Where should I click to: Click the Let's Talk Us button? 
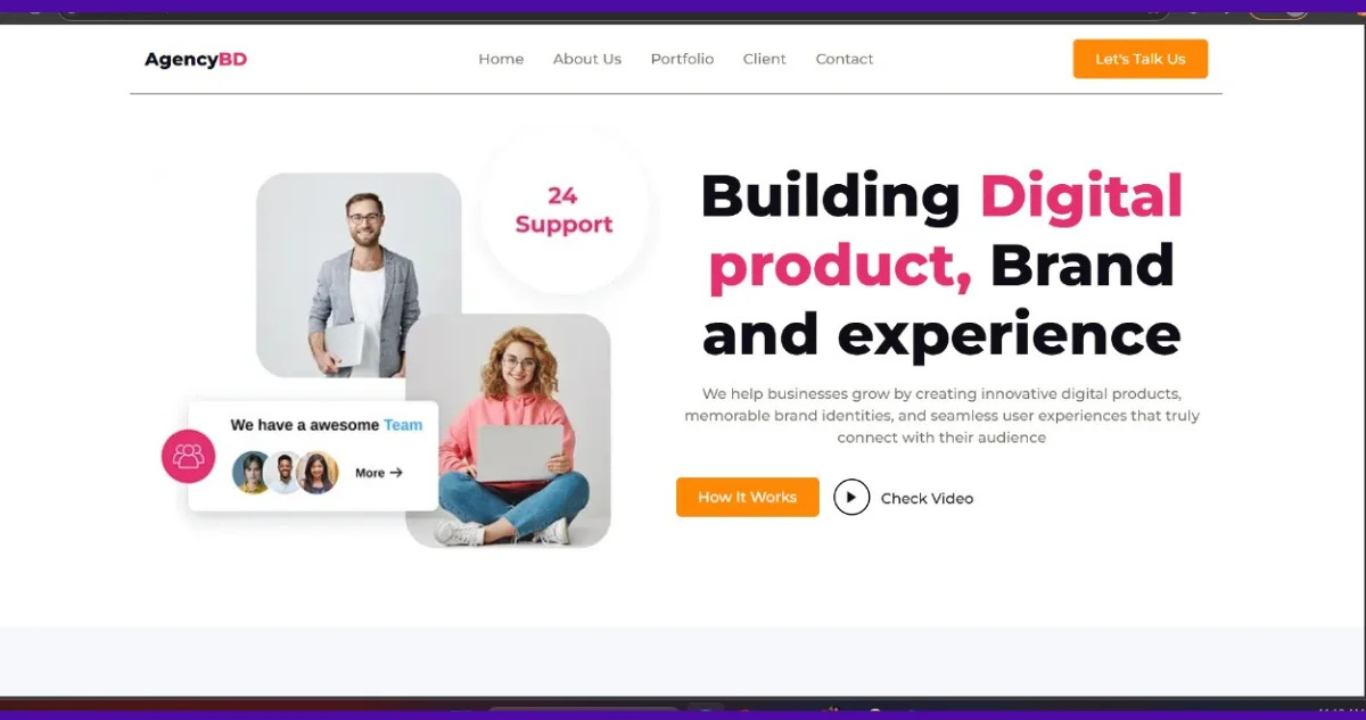[1140, 59]
